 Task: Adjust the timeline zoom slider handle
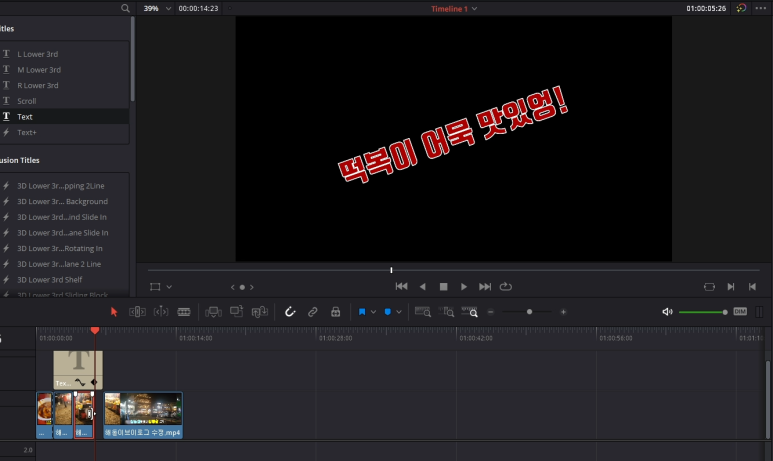coord(529,312)
